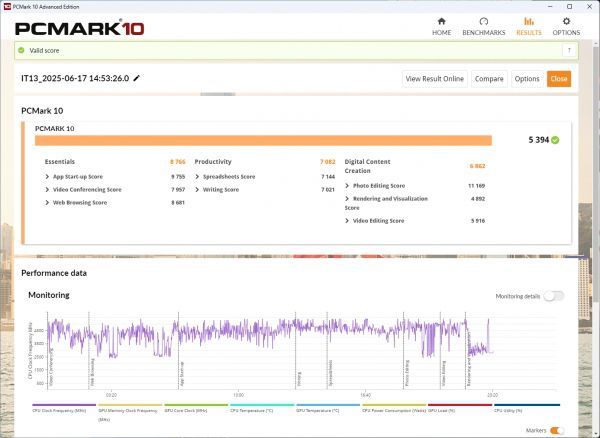Expand Spreadsheets Score details
Image resolution: width=600 pixels, height=438 pixels.
coord(197,177)
